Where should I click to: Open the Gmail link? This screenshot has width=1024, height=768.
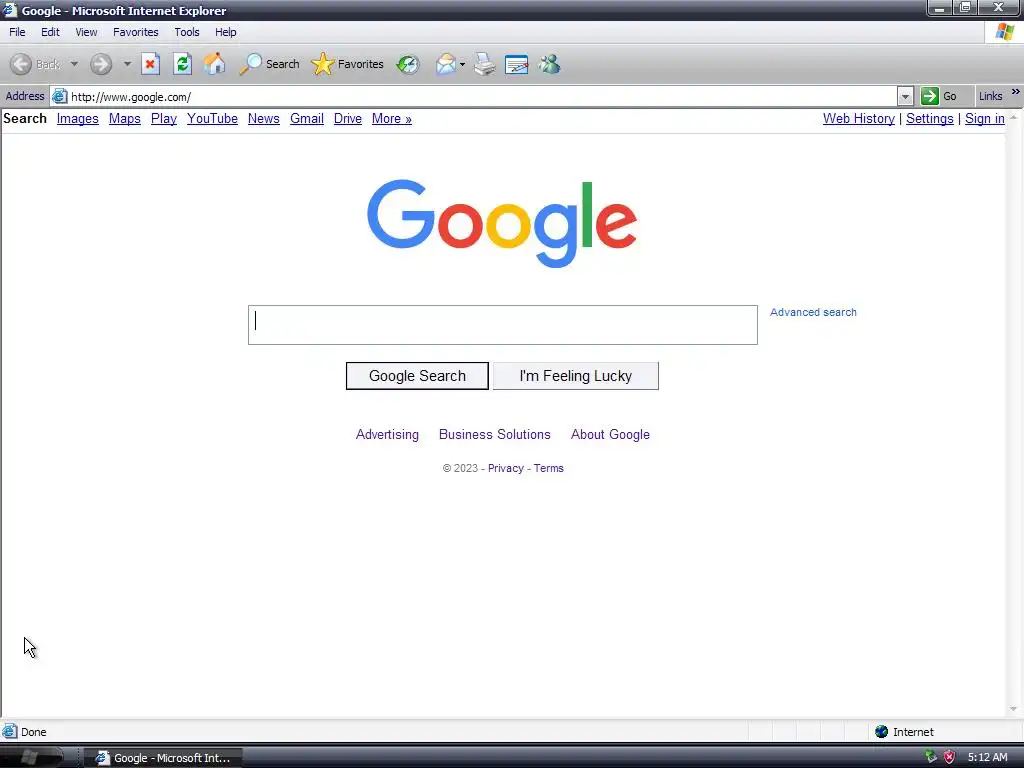coord(307,119)
